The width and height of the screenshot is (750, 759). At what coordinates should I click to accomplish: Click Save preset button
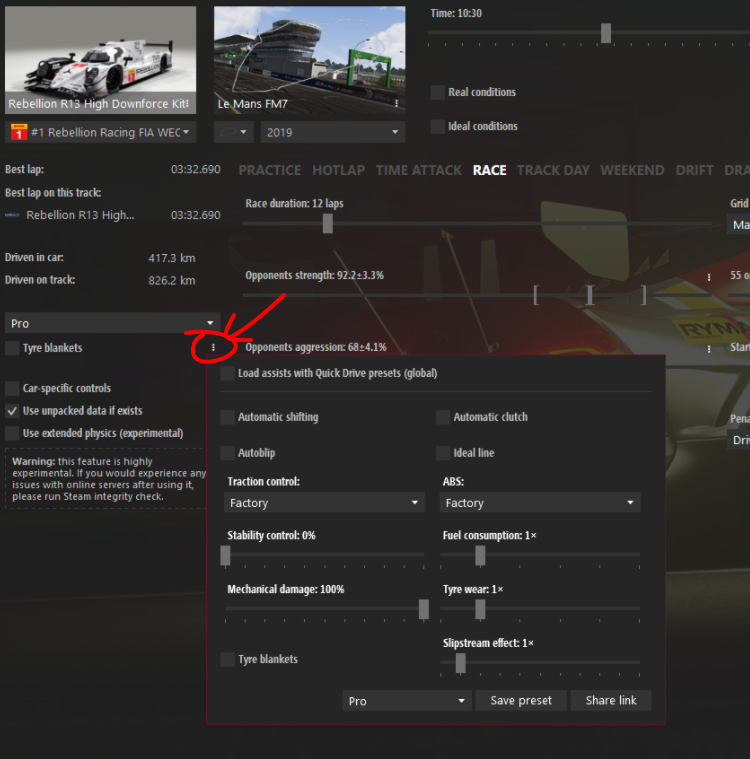pyautogui.click(x=521, y=700)
